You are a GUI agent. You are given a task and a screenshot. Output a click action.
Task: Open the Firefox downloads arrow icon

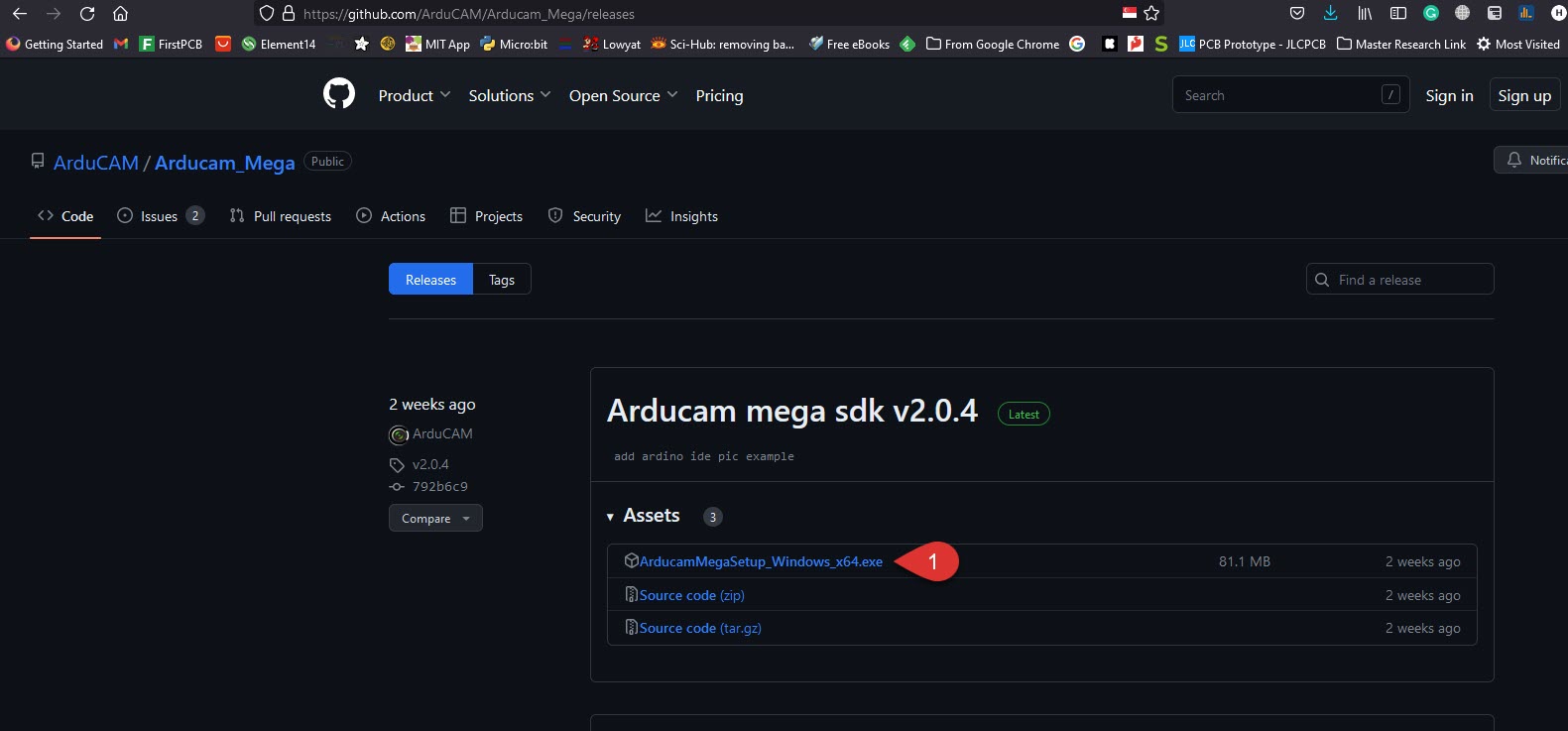pyautogui.click(x=1330, y=14)
